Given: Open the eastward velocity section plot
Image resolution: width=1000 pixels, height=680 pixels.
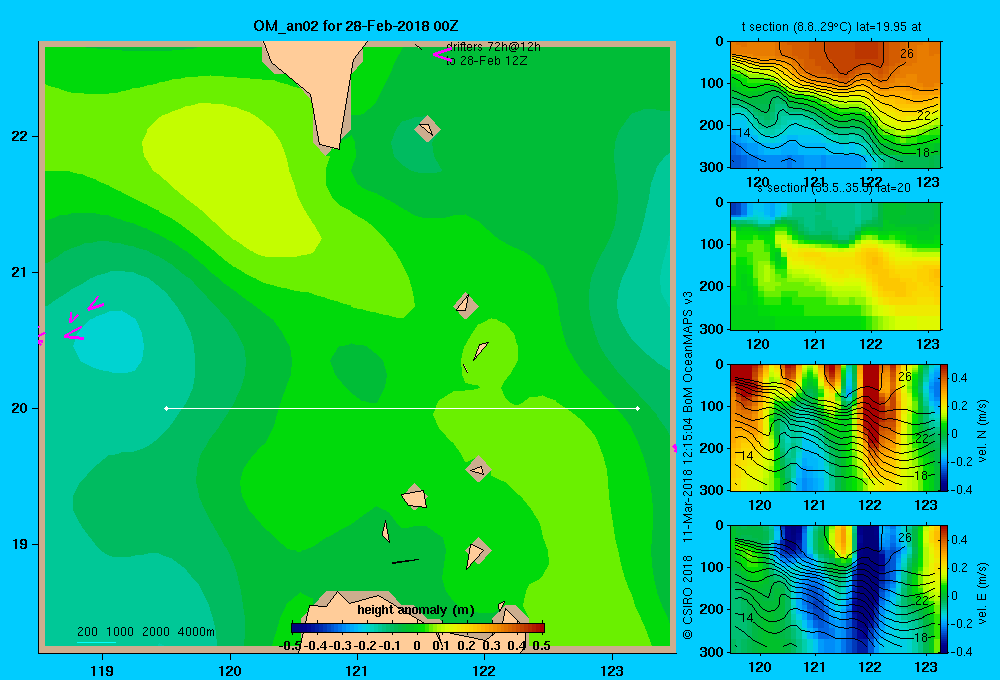Looking at the screenshot, I should 835,589.
